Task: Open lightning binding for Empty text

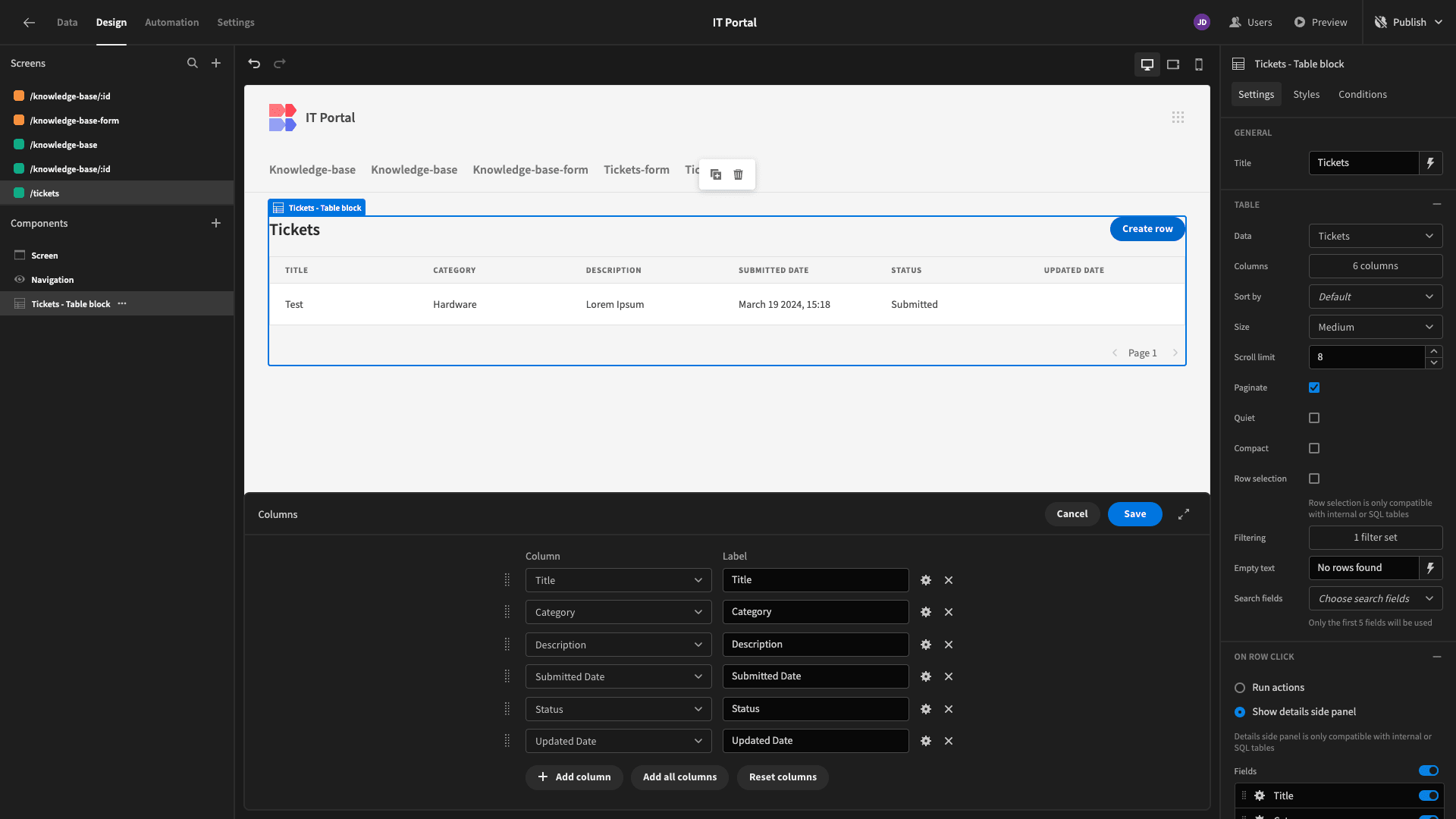Action: coord(1431,568)
